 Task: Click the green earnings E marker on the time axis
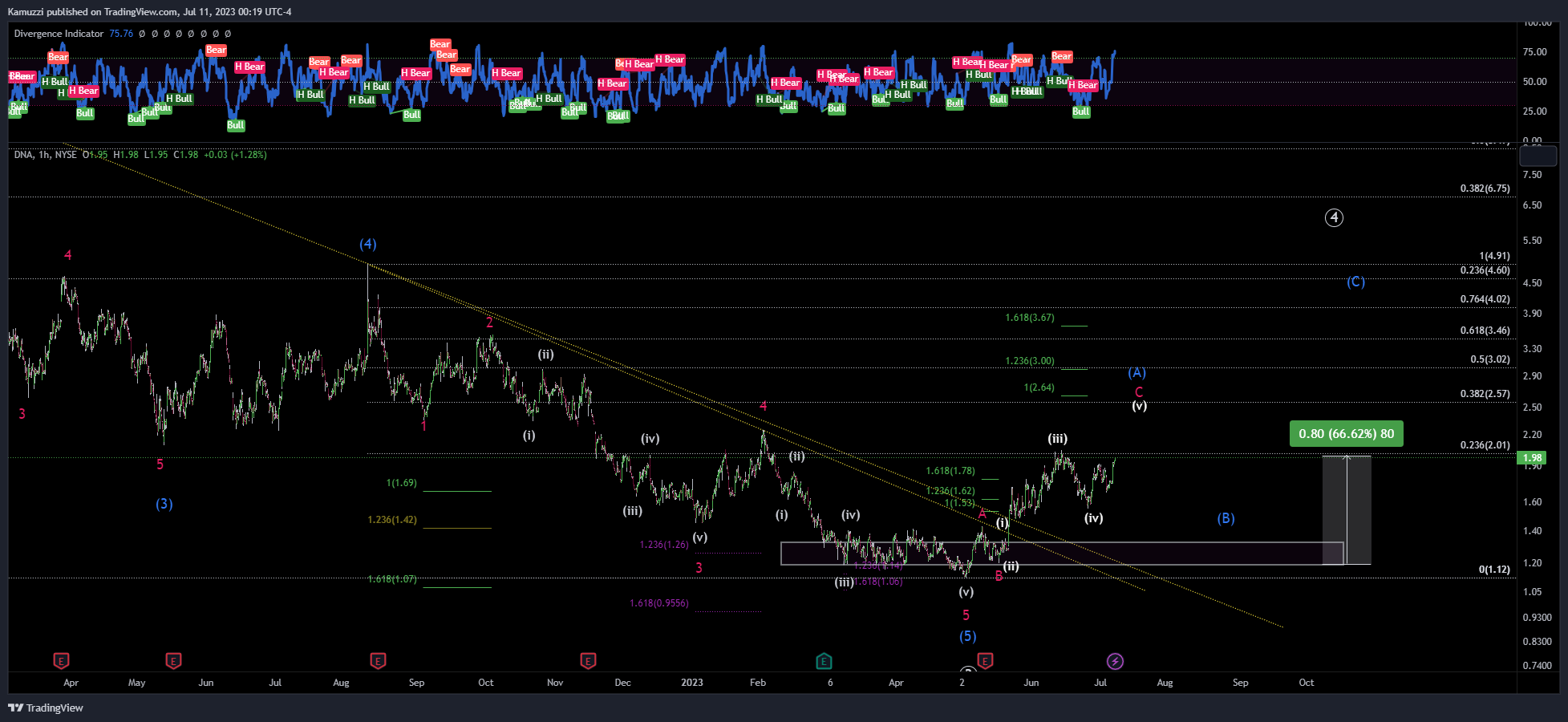coord(824,661)
